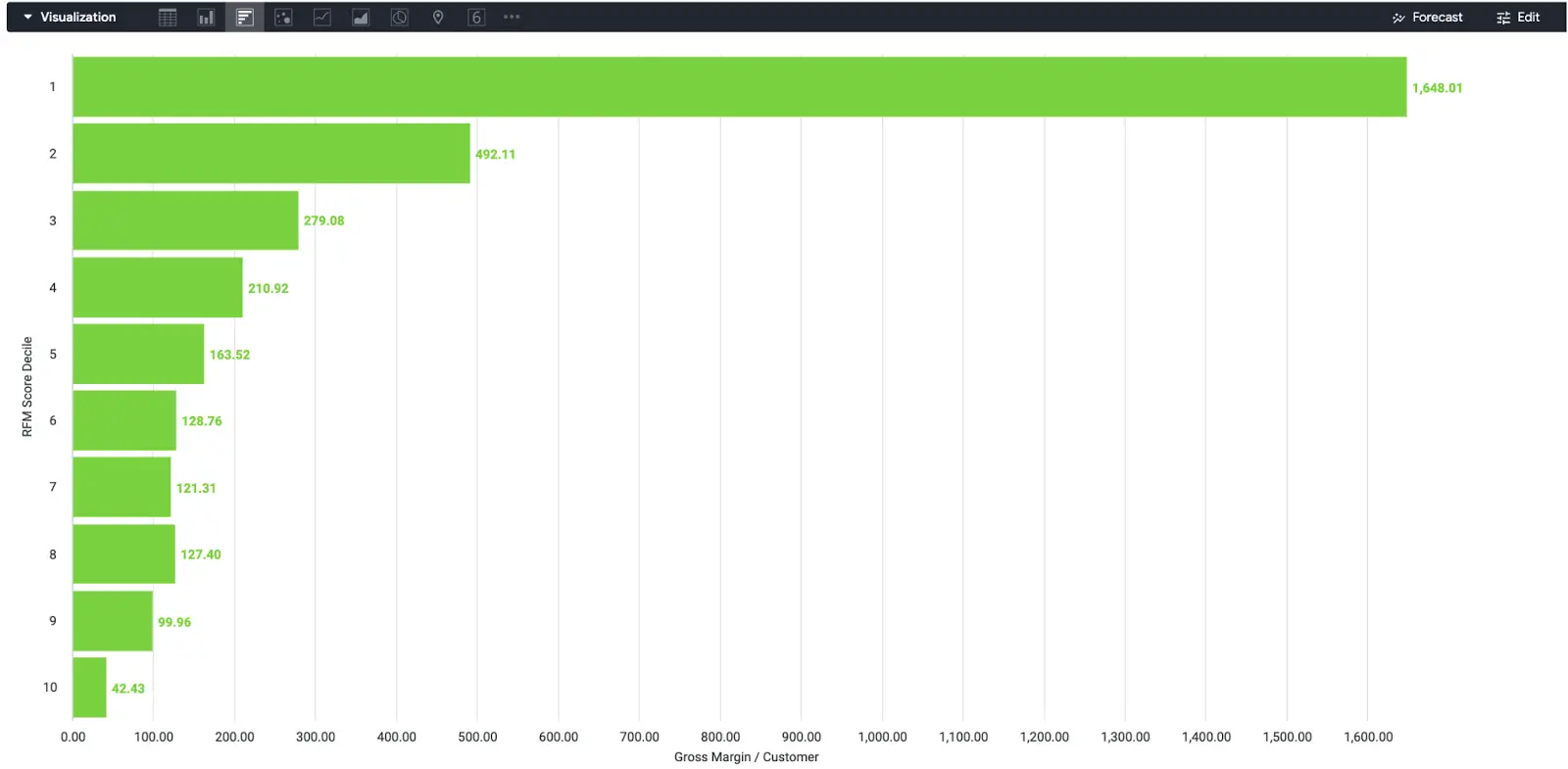The width and height of the screenshot is (1568, 769).
Task: Click the 1,648.01 value label
Action: [1437, 88]
